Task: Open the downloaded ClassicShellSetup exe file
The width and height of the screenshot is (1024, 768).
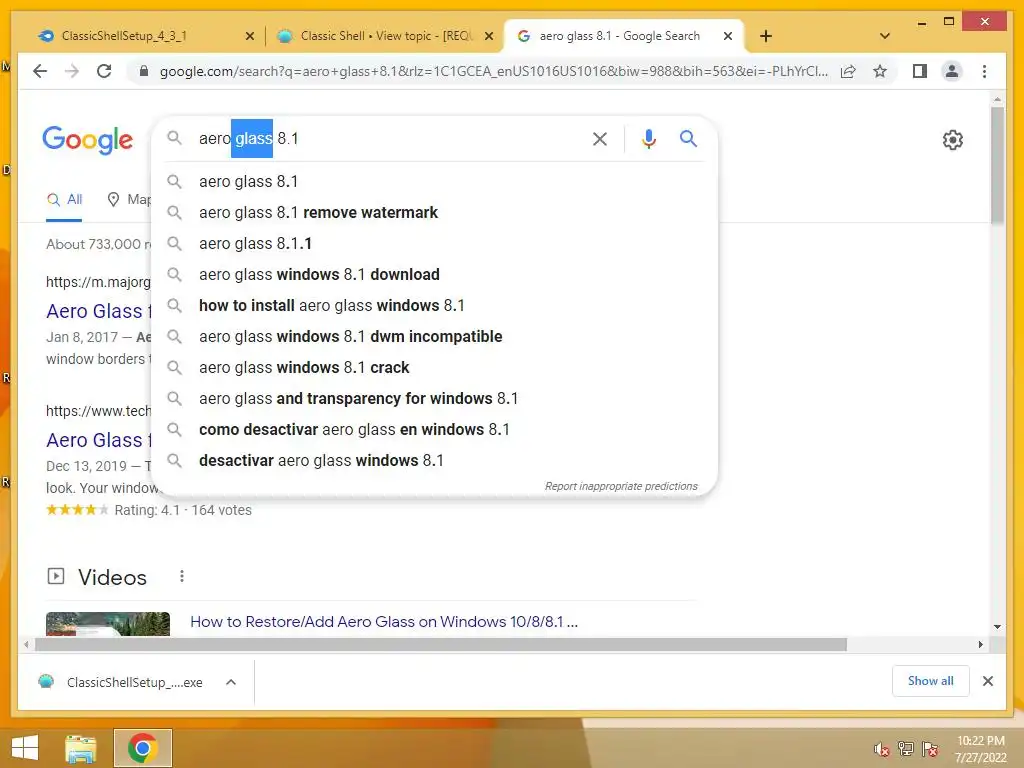Action: click(122, 682)
